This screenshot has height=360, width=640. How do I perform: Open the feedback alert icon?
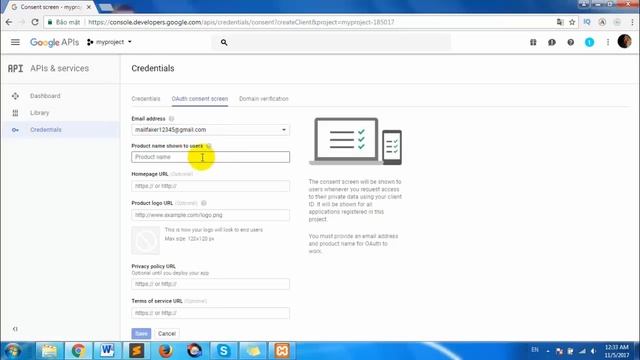552,42
